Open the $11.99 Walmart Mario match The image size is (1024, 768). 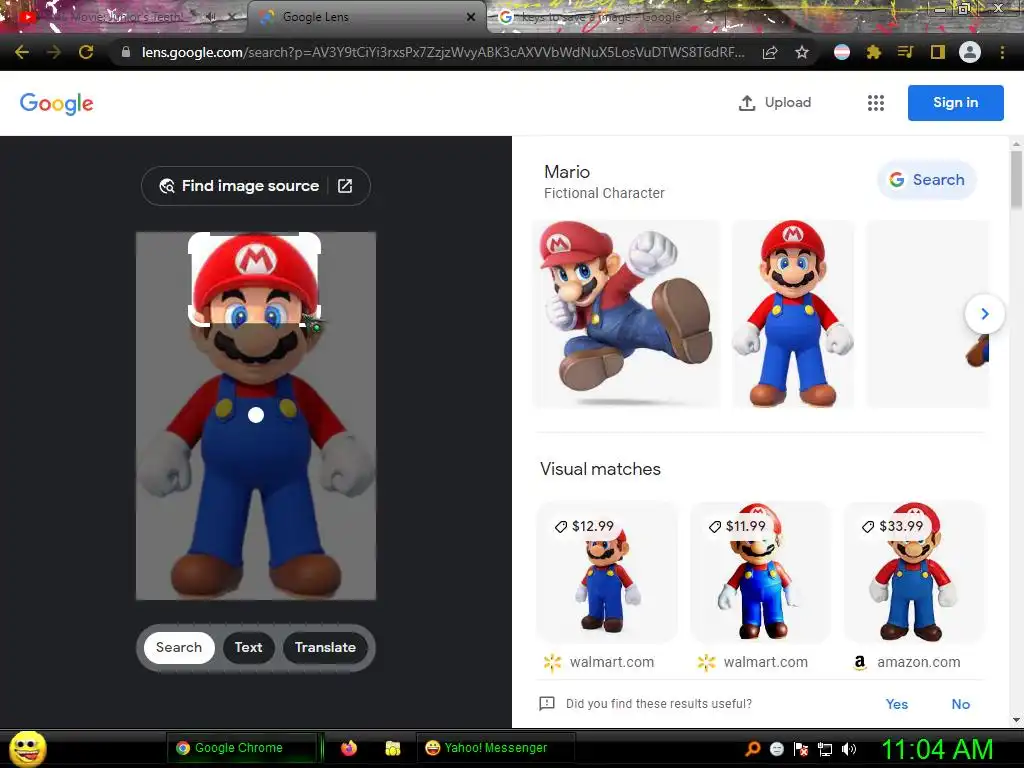click(x=760, y=572)
